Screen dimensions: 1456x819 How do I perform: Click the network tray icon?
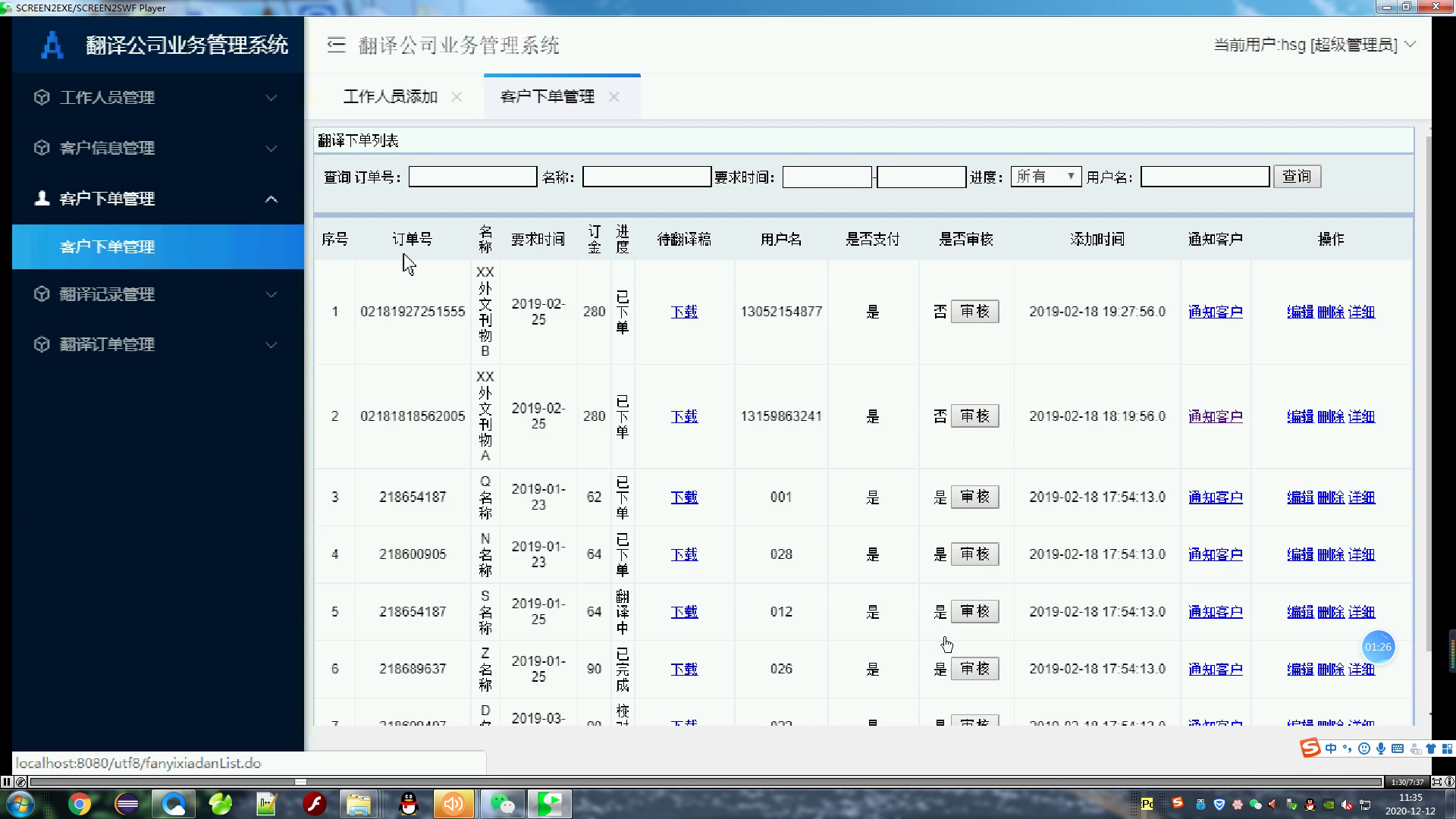[x=1365, y=805]
